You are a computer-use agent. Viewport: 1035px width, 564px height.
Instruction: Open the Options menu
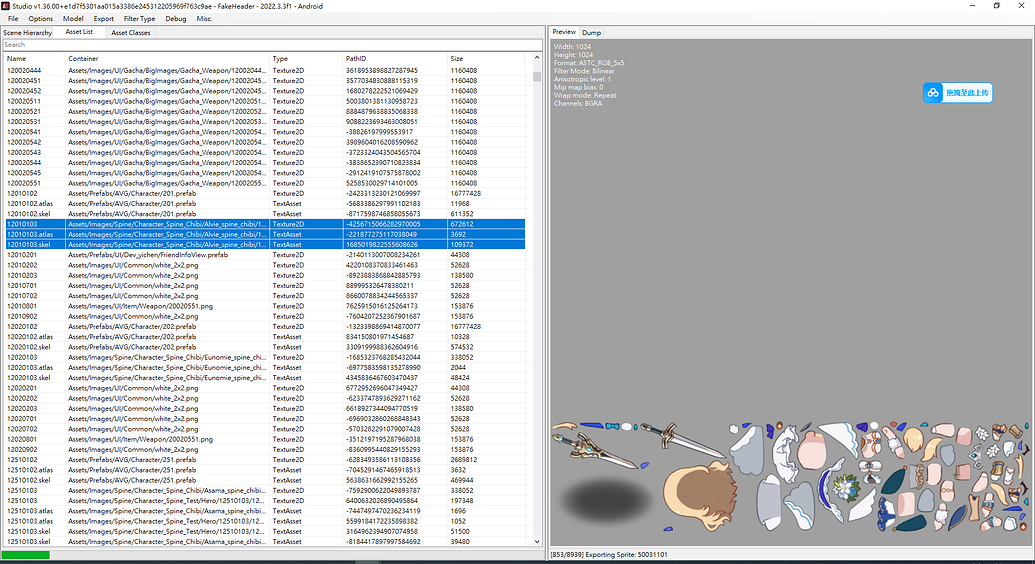(x=41, y=19)
